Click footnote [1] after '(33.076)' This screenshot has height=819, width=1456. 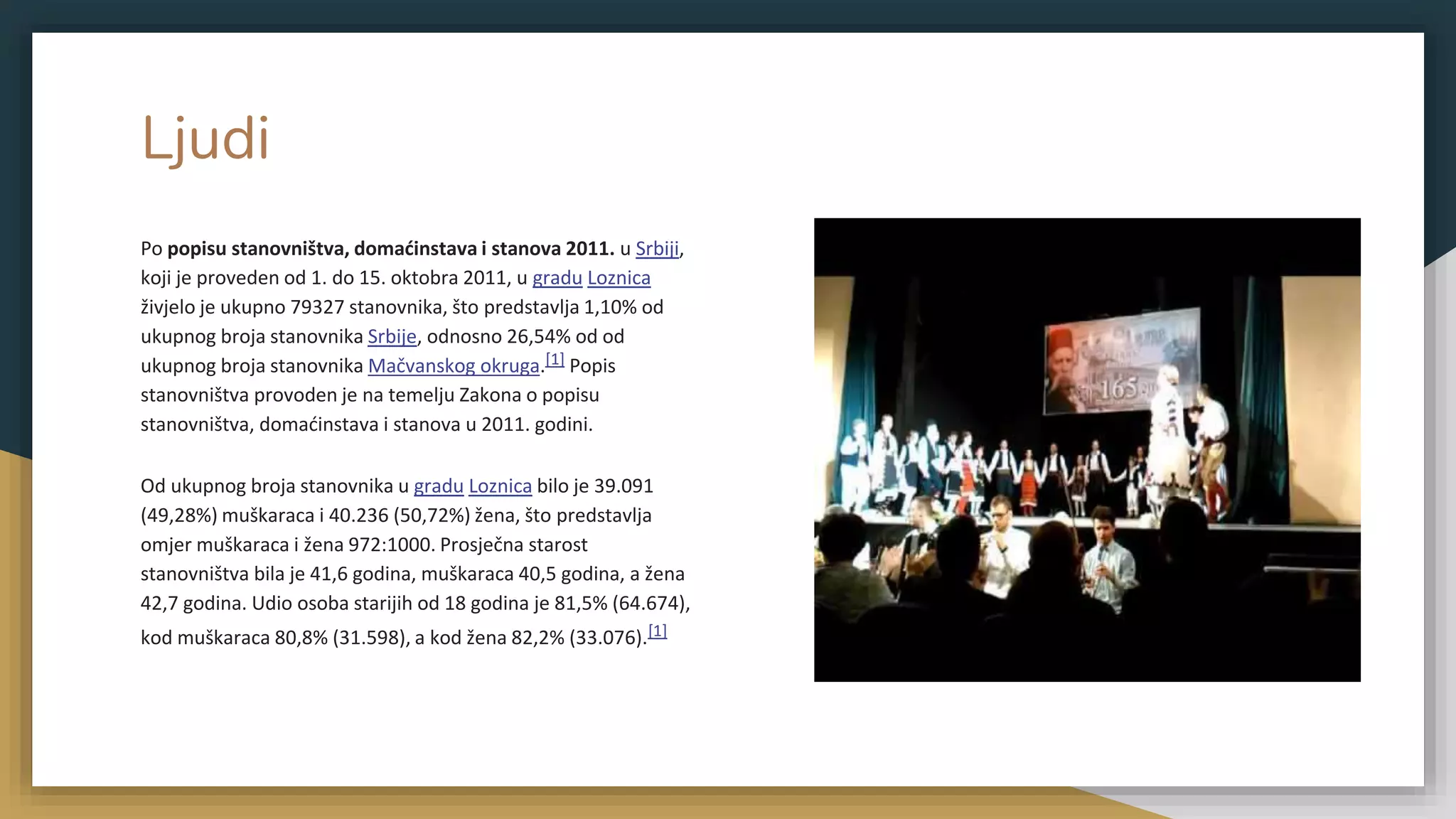[657, 631]
